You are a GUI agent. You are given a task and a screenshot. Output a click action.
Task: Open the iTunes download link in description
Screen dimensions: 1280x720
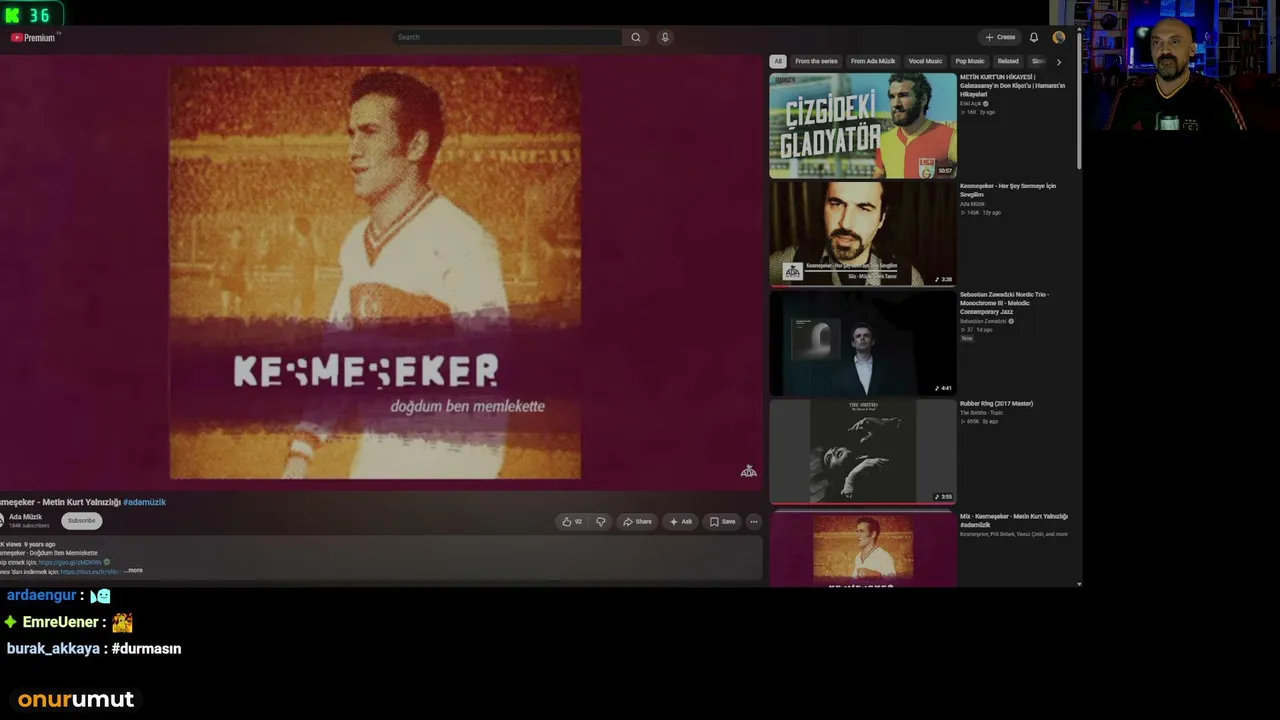click(90, 571)
